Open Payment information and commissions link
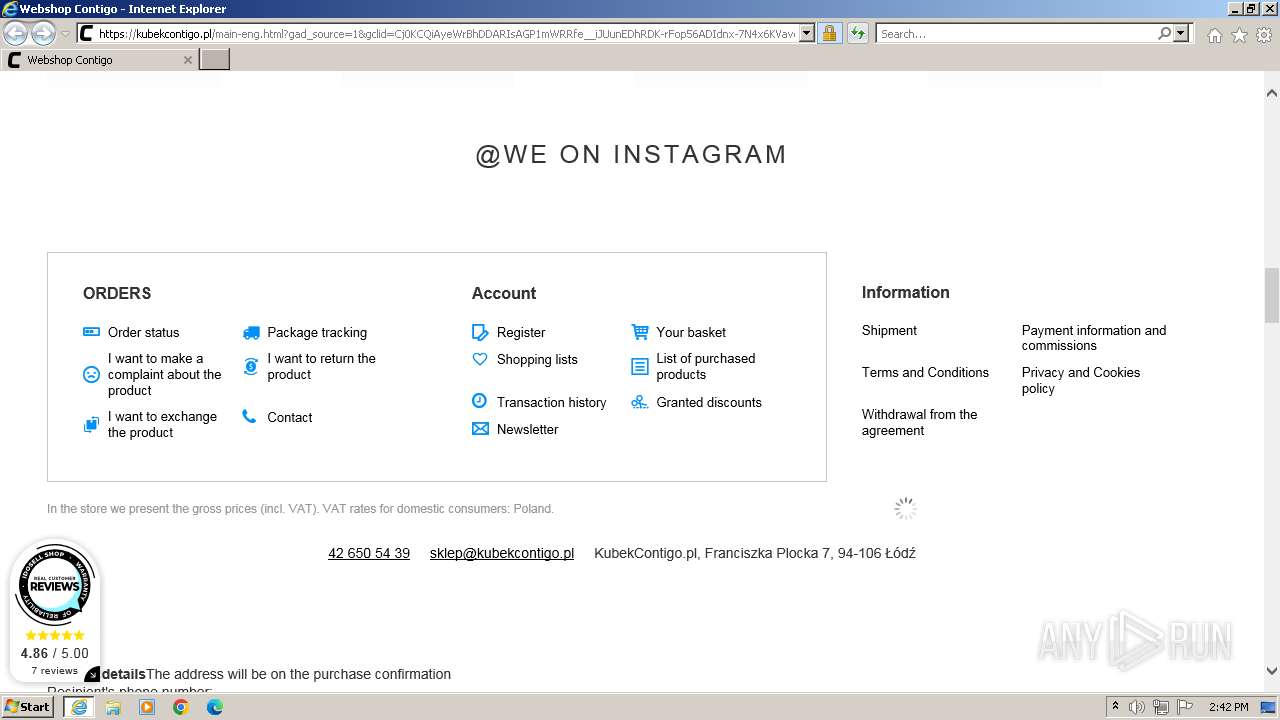 pyautogui.click(x=1094, y=338)
